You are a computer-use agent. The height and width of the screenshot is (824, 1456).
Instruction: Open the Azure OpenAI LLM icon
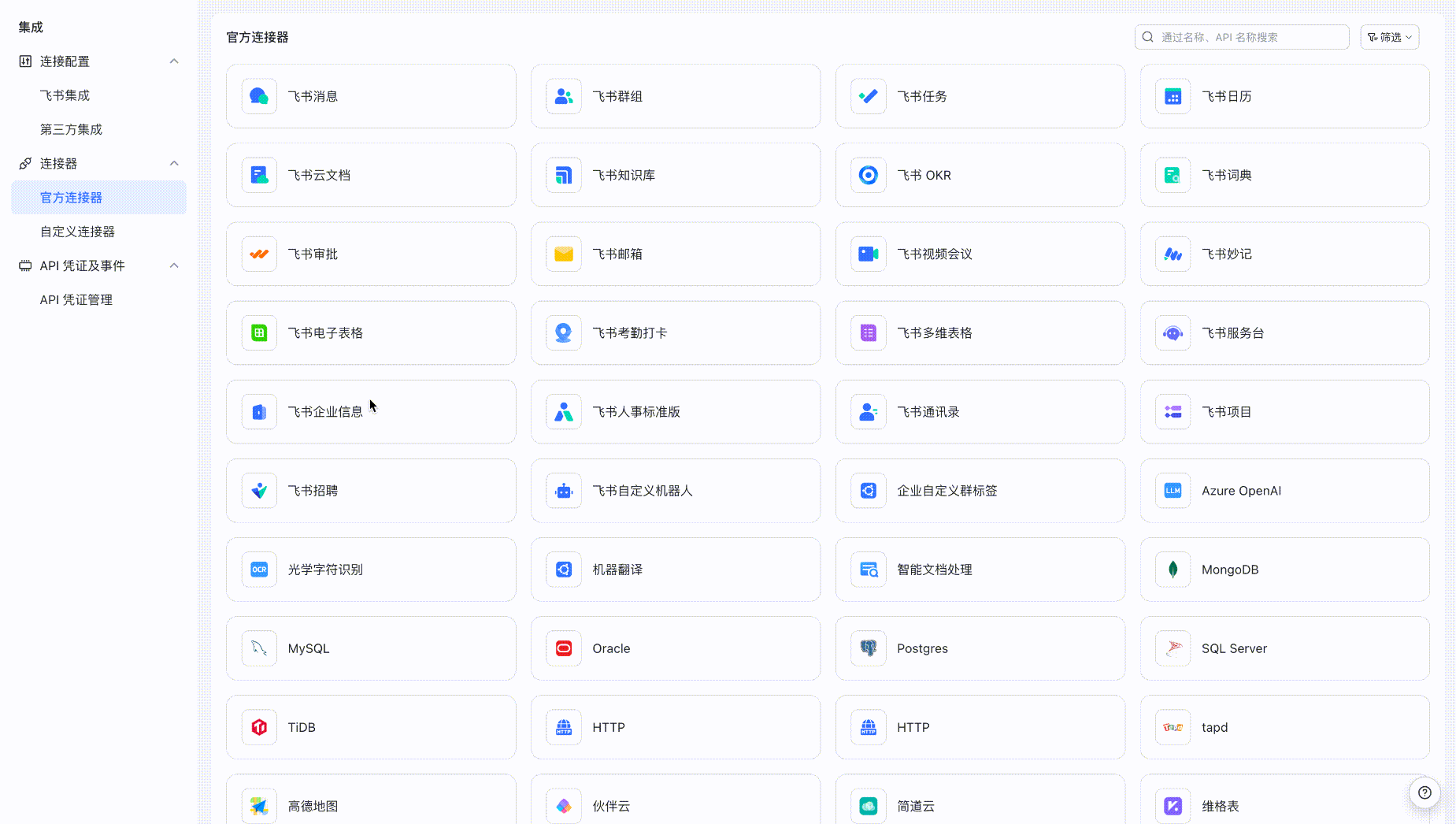1173,490
